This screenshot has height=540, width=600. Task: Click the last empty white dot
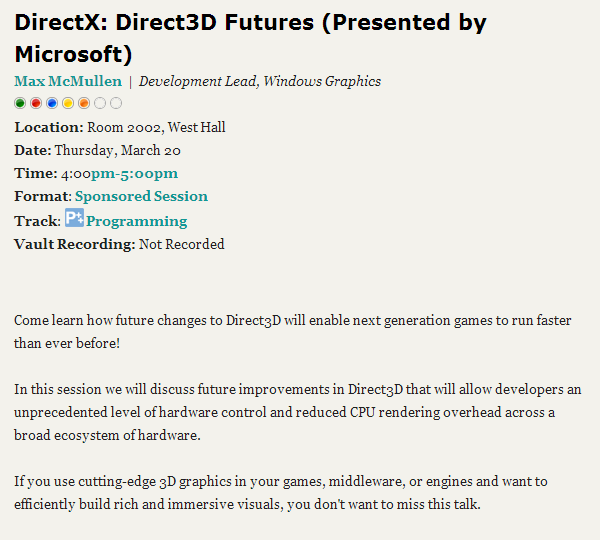116,103
